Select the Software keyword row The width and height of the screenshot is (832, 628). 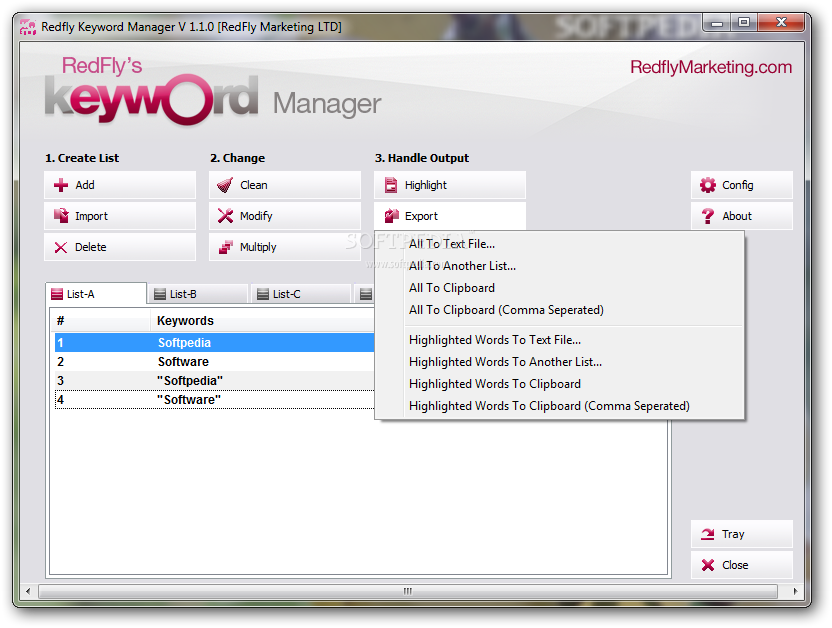214,362
